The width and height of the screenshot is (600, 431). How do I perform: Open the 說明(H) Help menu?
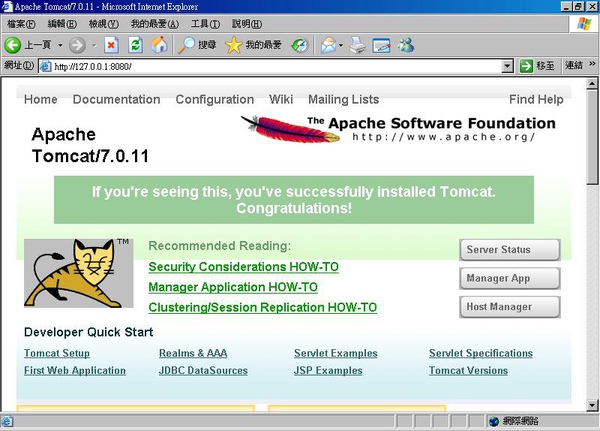[x=247, y=24]
